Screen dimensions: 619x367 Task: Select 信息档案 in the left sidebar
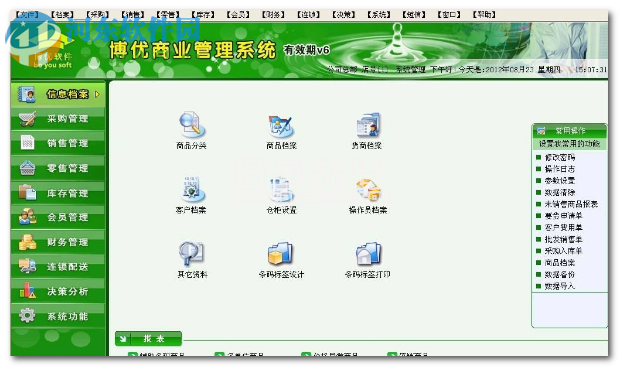(58, 94)
